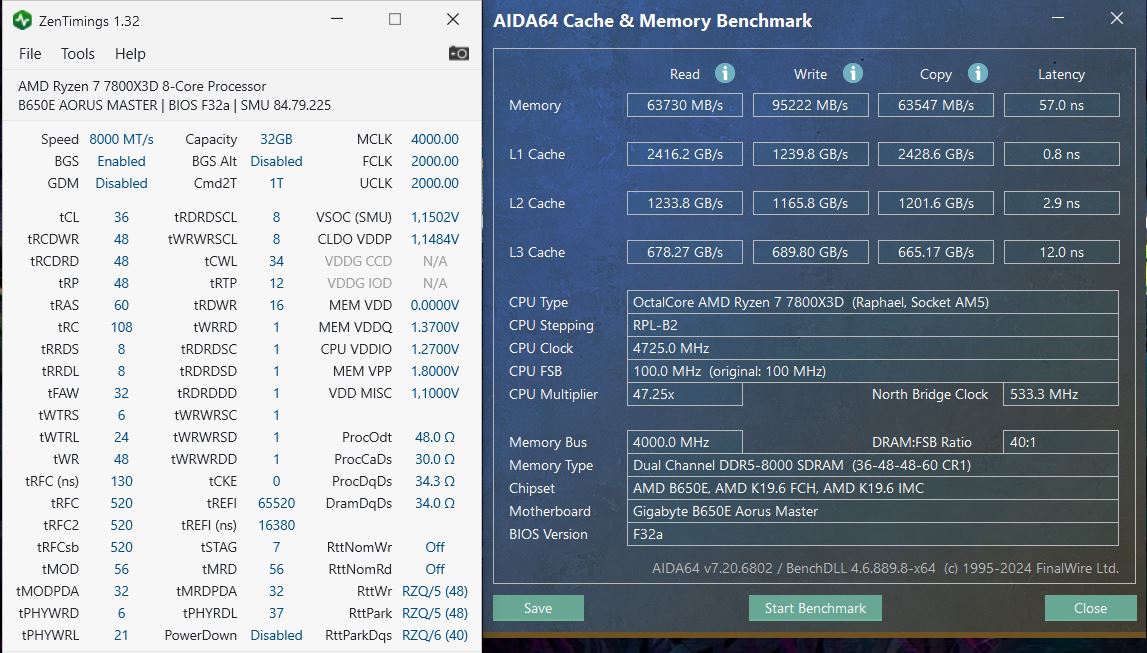Click the MCLK value 4000.00
The image size is (1147, 653).
click(x=435, y=139)
